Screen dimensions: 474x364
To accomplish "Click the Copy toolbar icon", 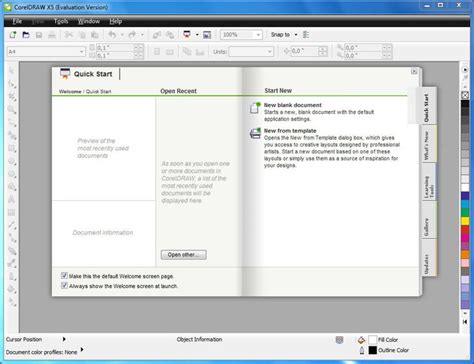I will (x=82, y=35).
